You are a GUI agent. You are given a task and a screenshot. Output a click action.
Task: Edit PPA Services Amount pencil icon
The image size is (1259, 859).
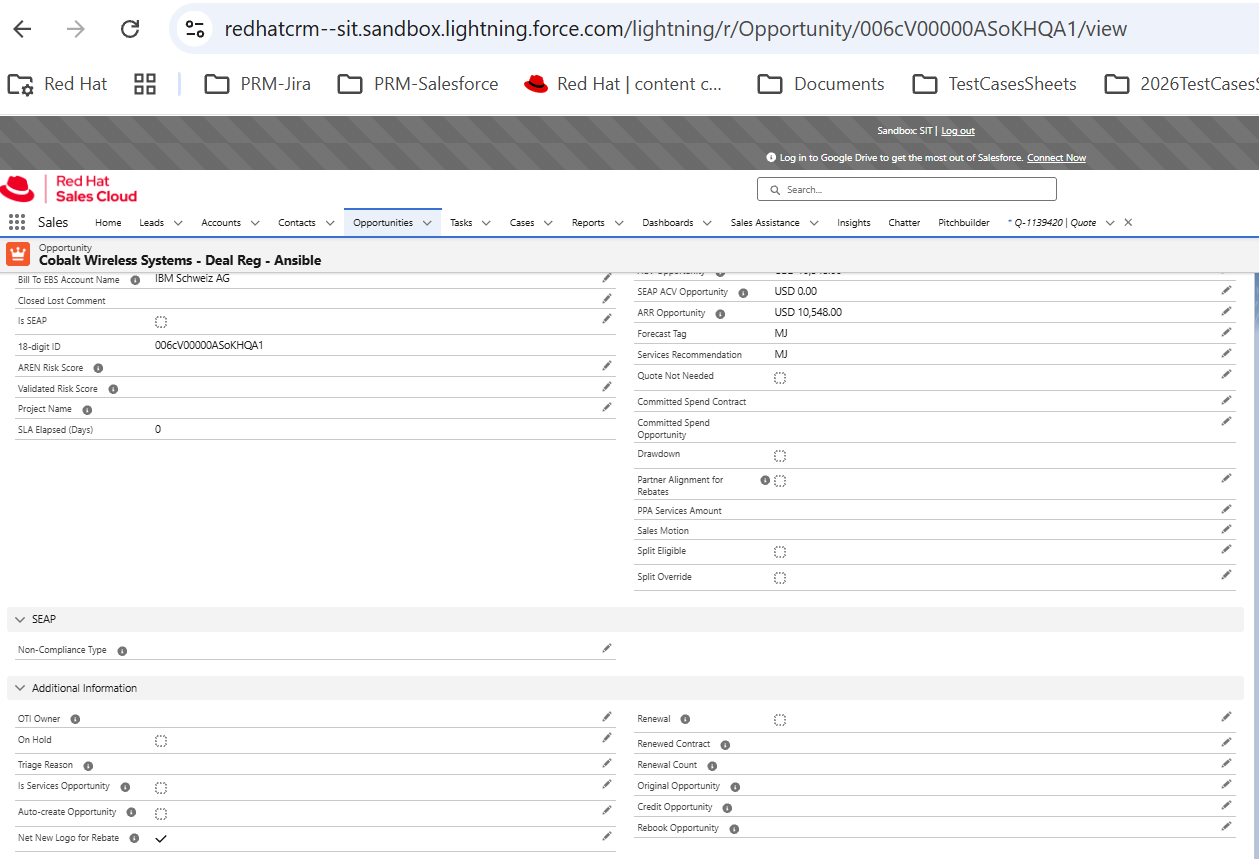(x=1227, y=509)
